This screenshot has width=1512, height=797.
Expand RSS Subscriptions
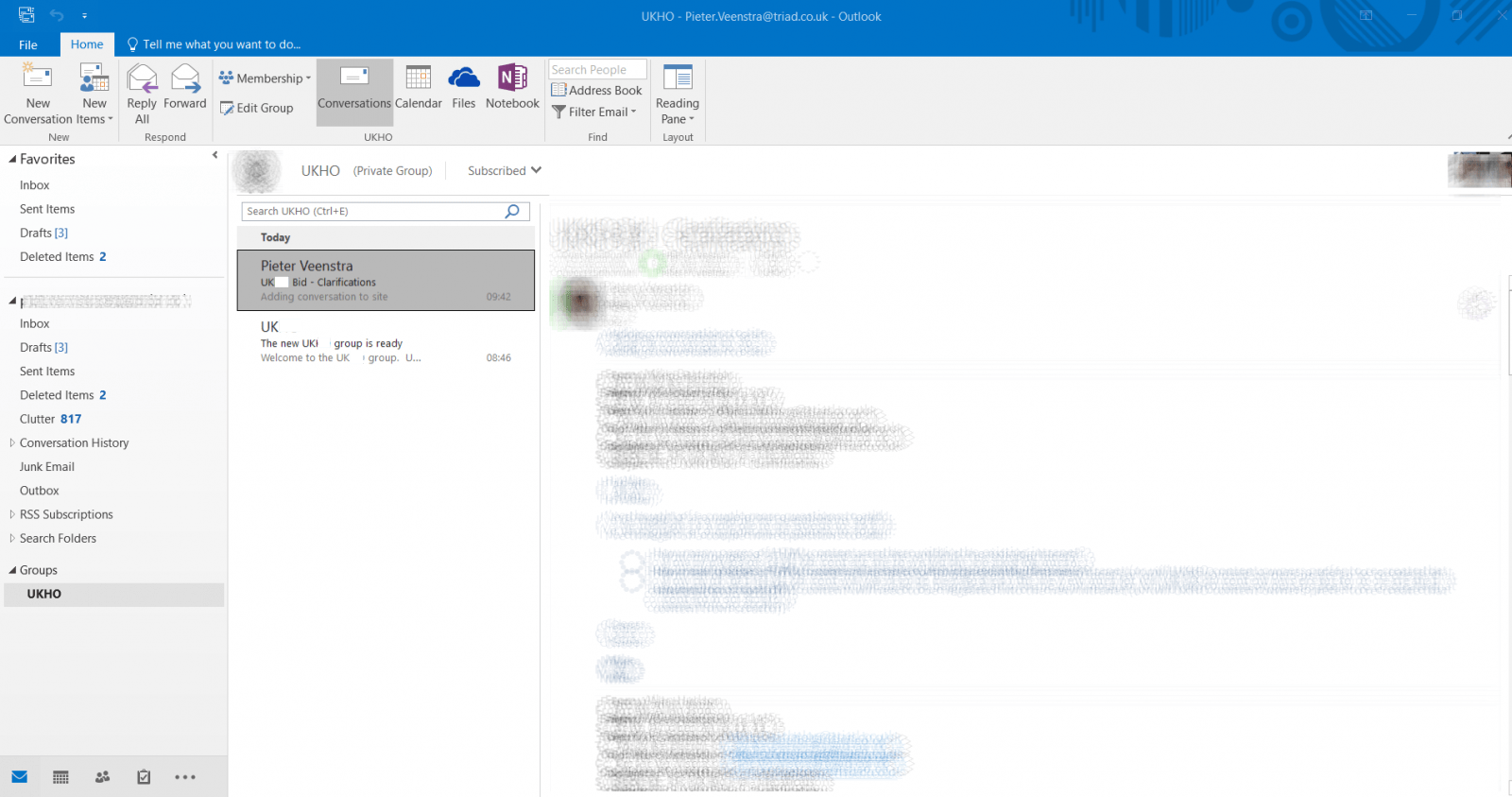12,514
